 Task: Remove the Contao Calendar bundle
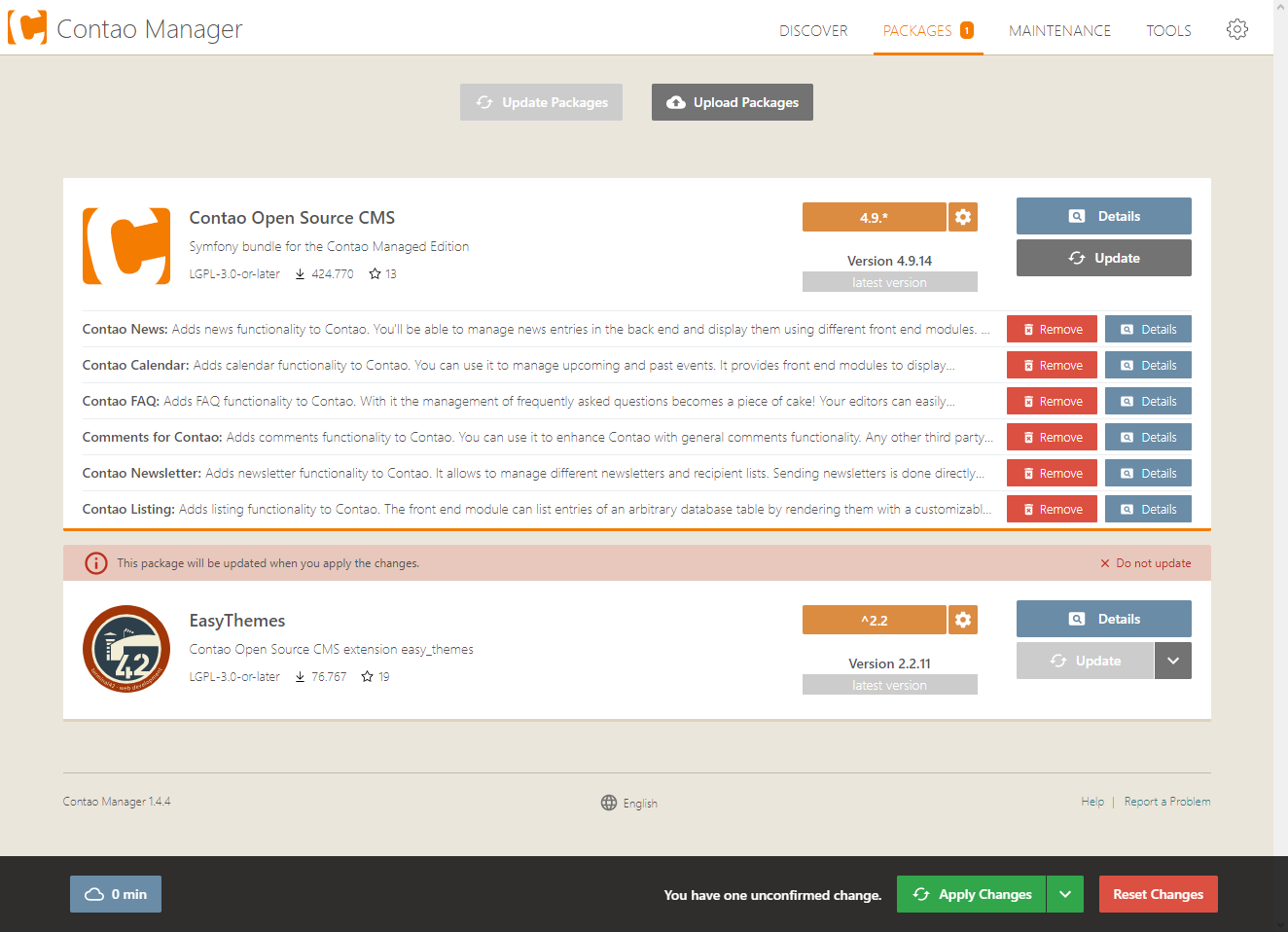click(x=1052, y=365)
